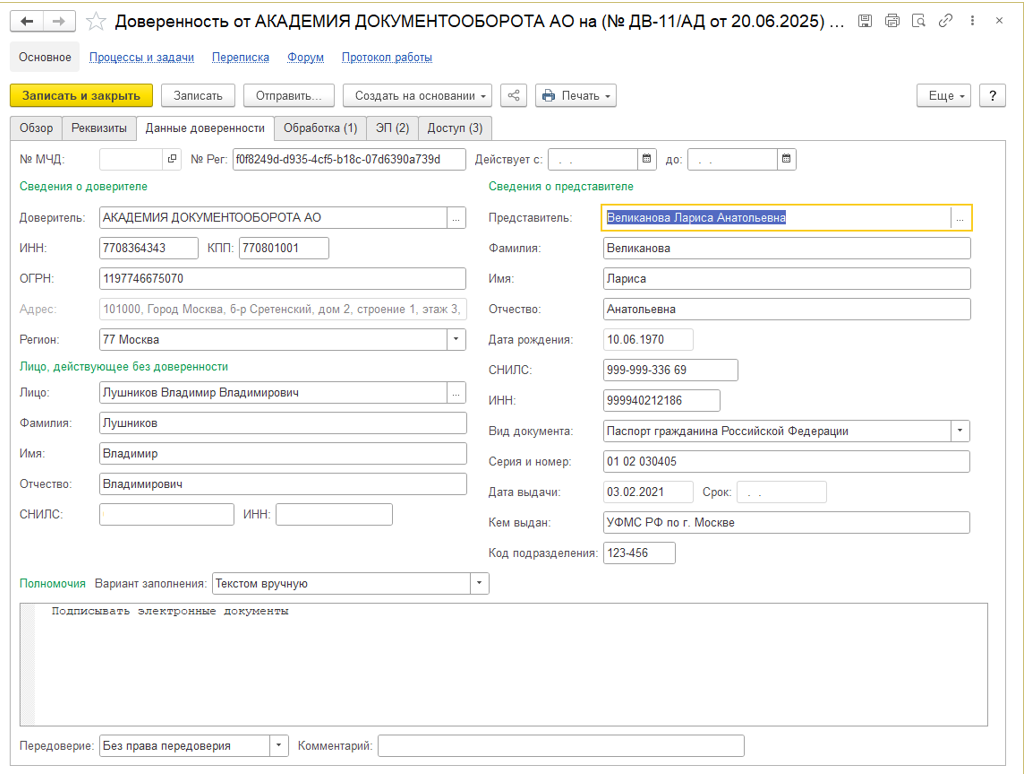Click the Имя field with Лариса
This screenshot has height=779, width=1026.
click(787, 279)
